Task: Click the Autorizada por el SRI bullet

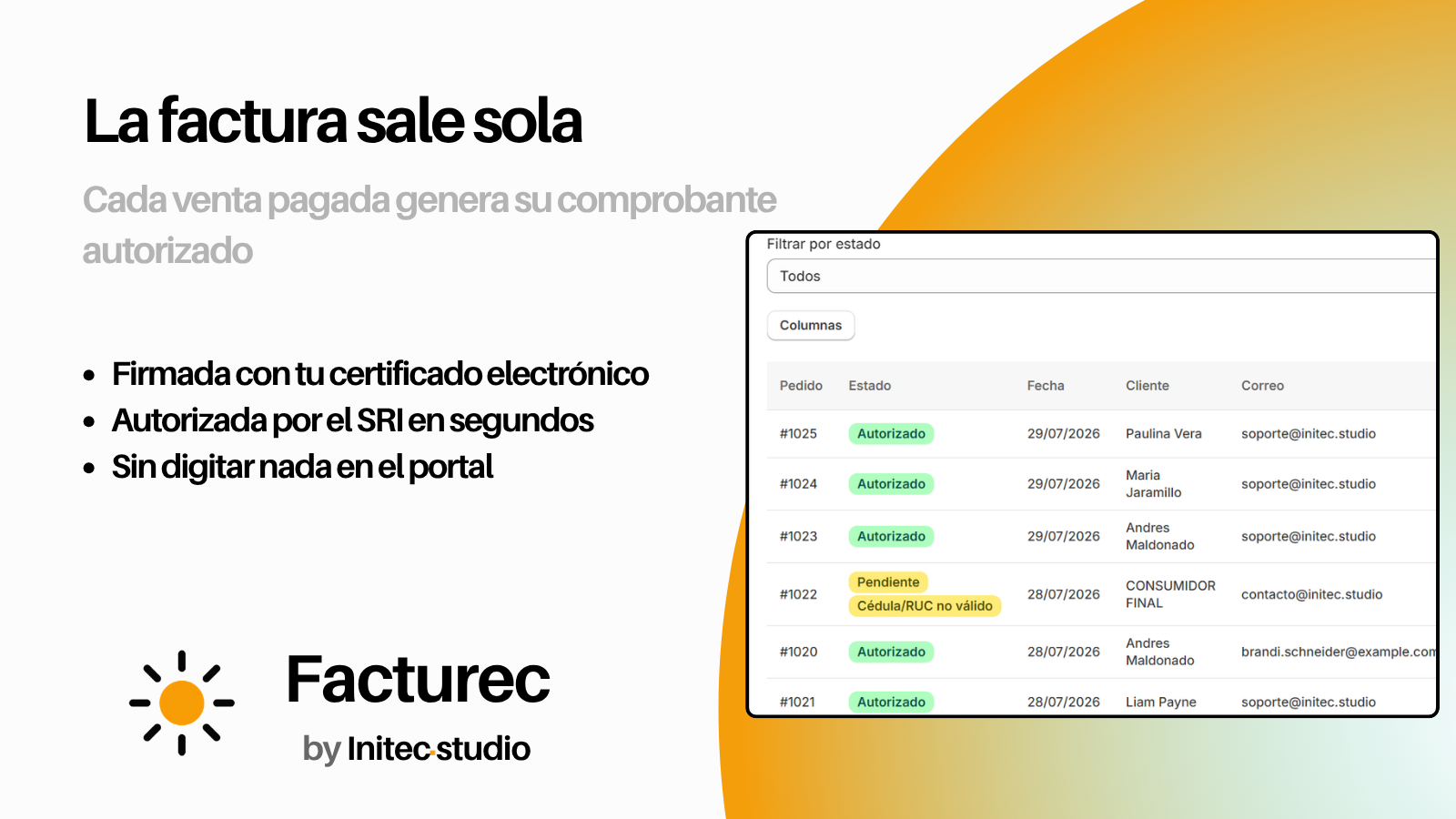Action: 353,420
